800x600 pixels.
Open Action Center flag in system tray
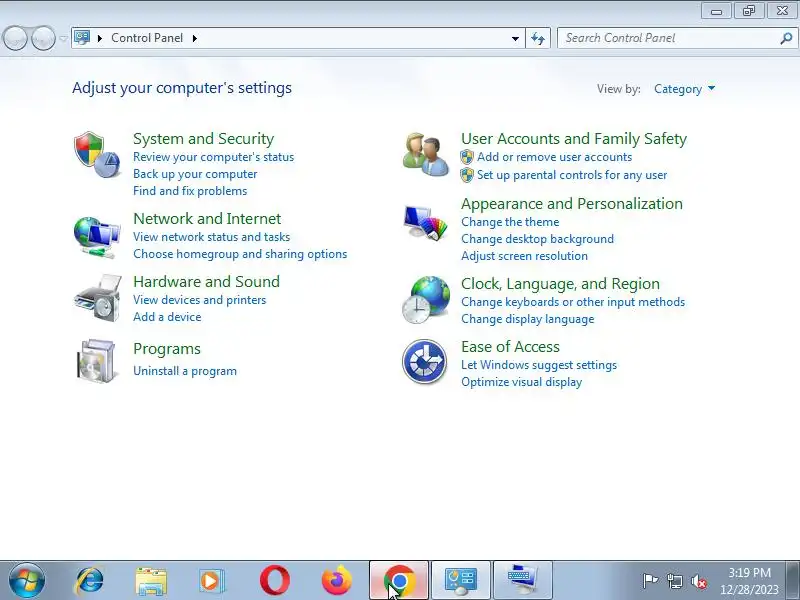[650, 581]
